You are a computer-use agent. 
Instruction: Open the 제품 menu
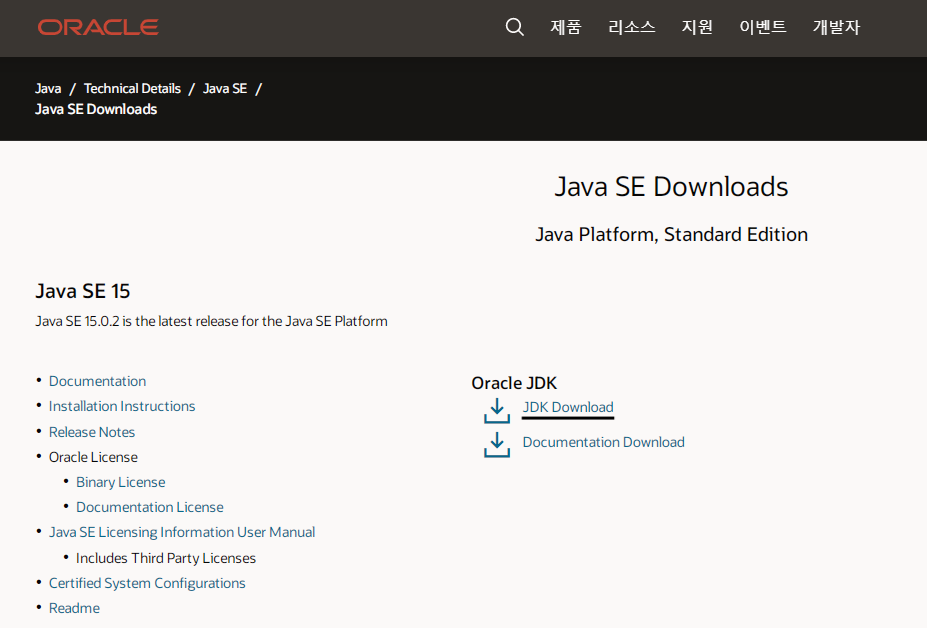[x=566, y=27]
